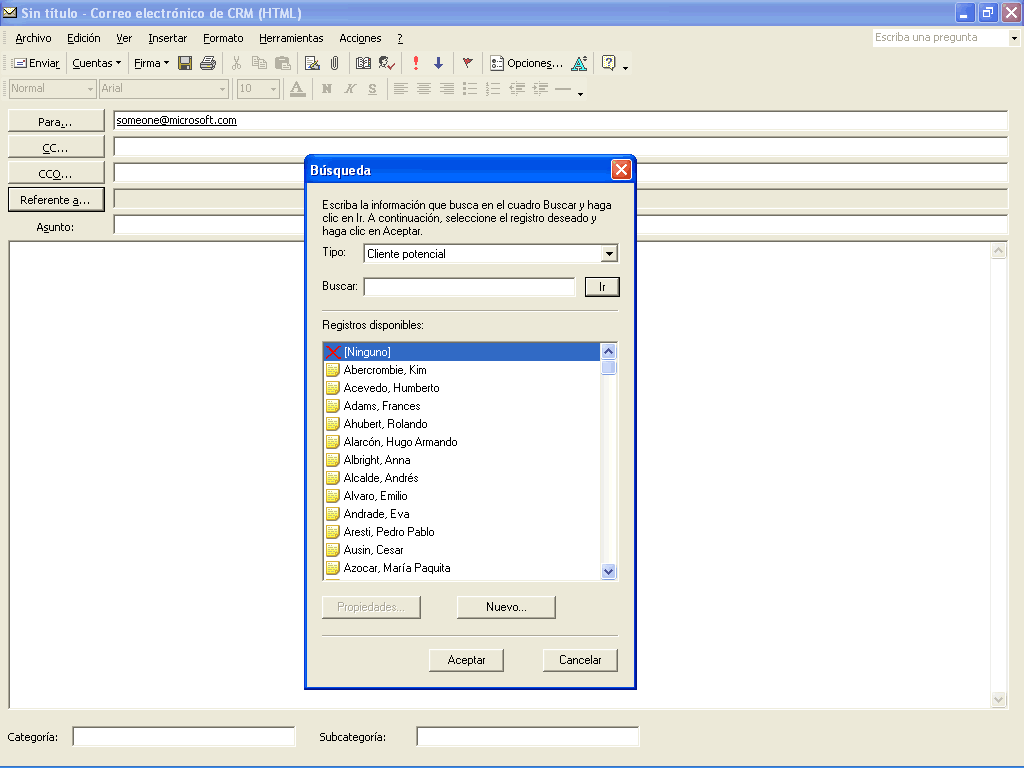Screen dimensions: 1024x768
Task: Open the Arial font dropdown
Action: pos(222,89)
